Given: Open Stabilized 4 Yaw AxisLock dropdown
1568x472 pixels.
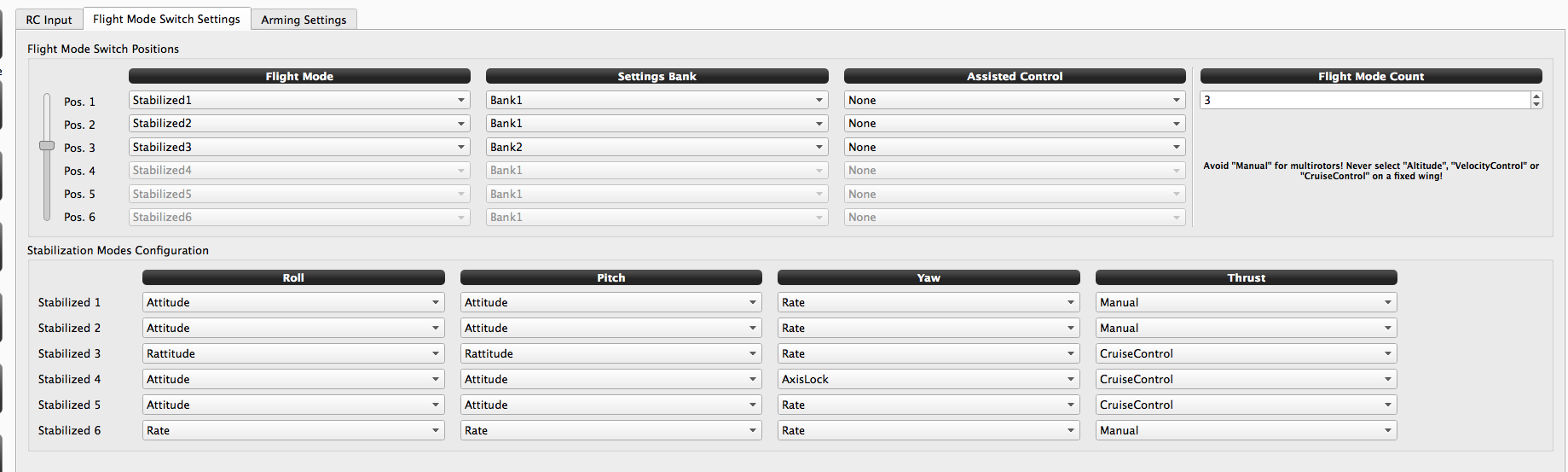Looking at the screenshot, I should point(929,379).
